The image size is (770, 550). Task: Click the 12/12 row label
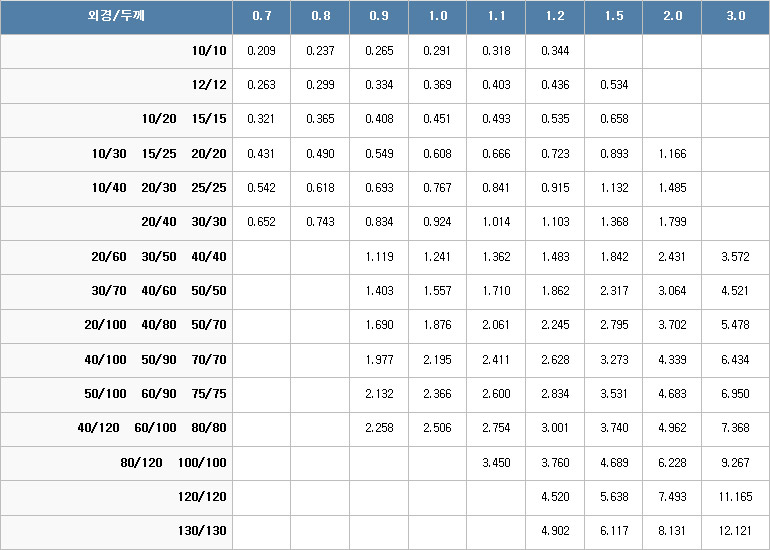pyautogui.click(x=209, y=85)
